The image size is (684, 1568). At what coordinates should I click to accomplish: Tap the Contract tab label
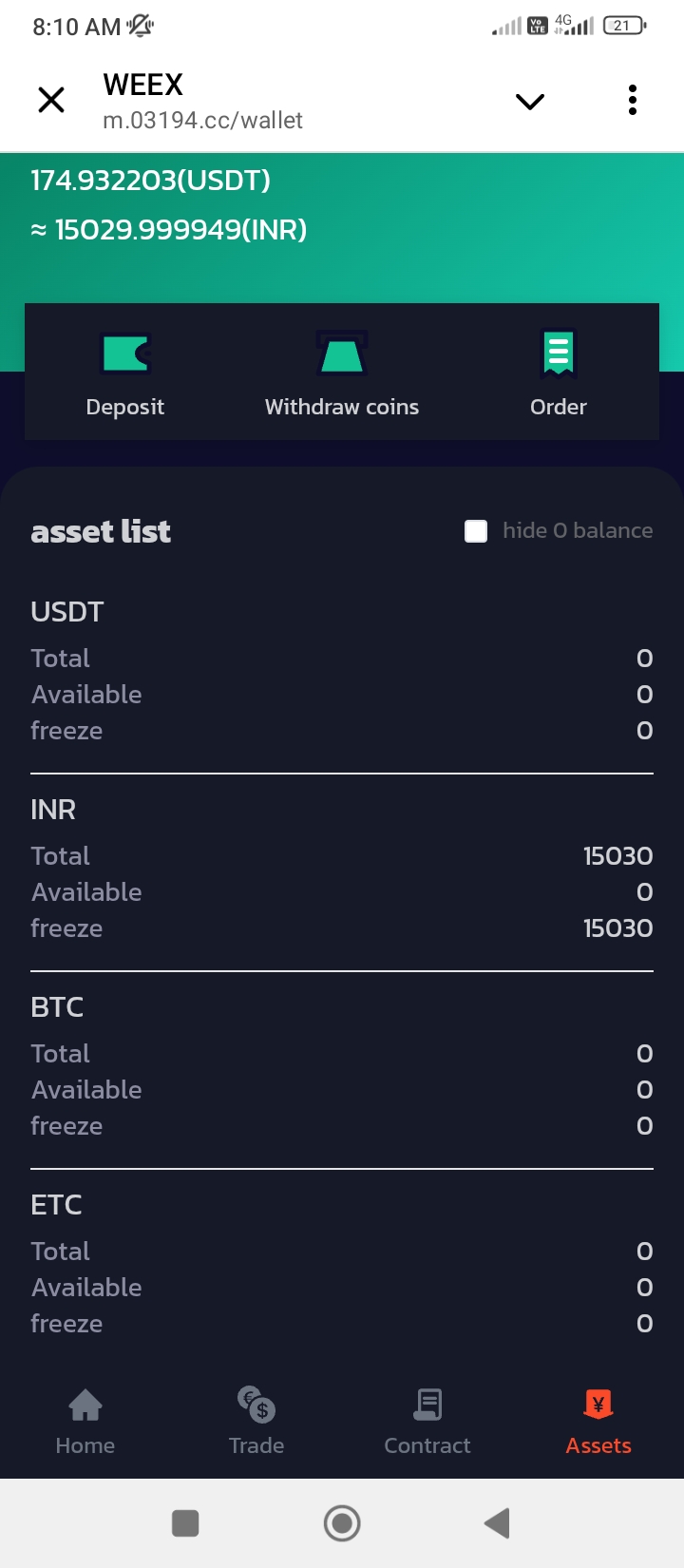click(427, 1445)
